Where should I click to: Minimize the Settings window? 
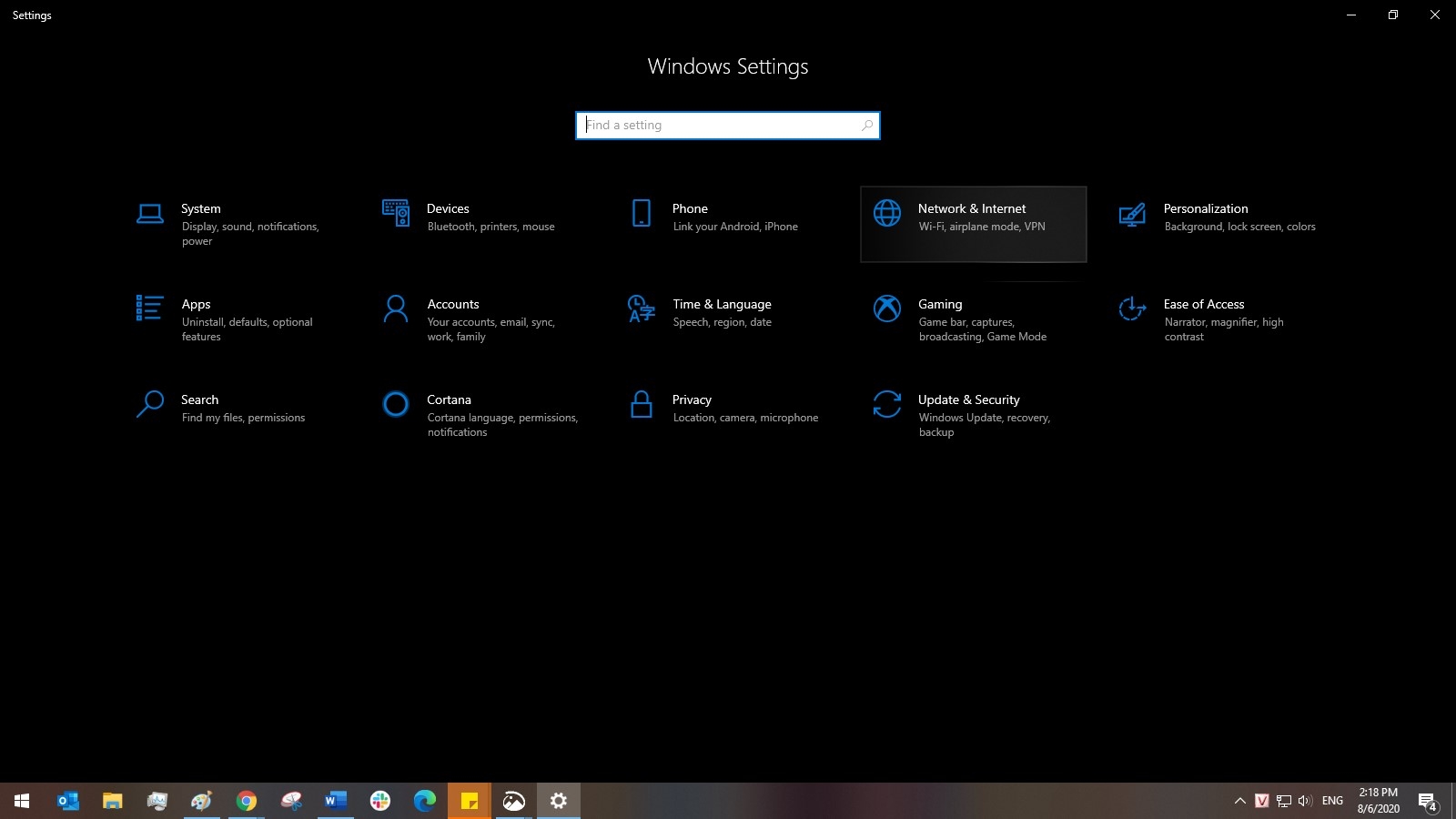(x=1351, y=15)
